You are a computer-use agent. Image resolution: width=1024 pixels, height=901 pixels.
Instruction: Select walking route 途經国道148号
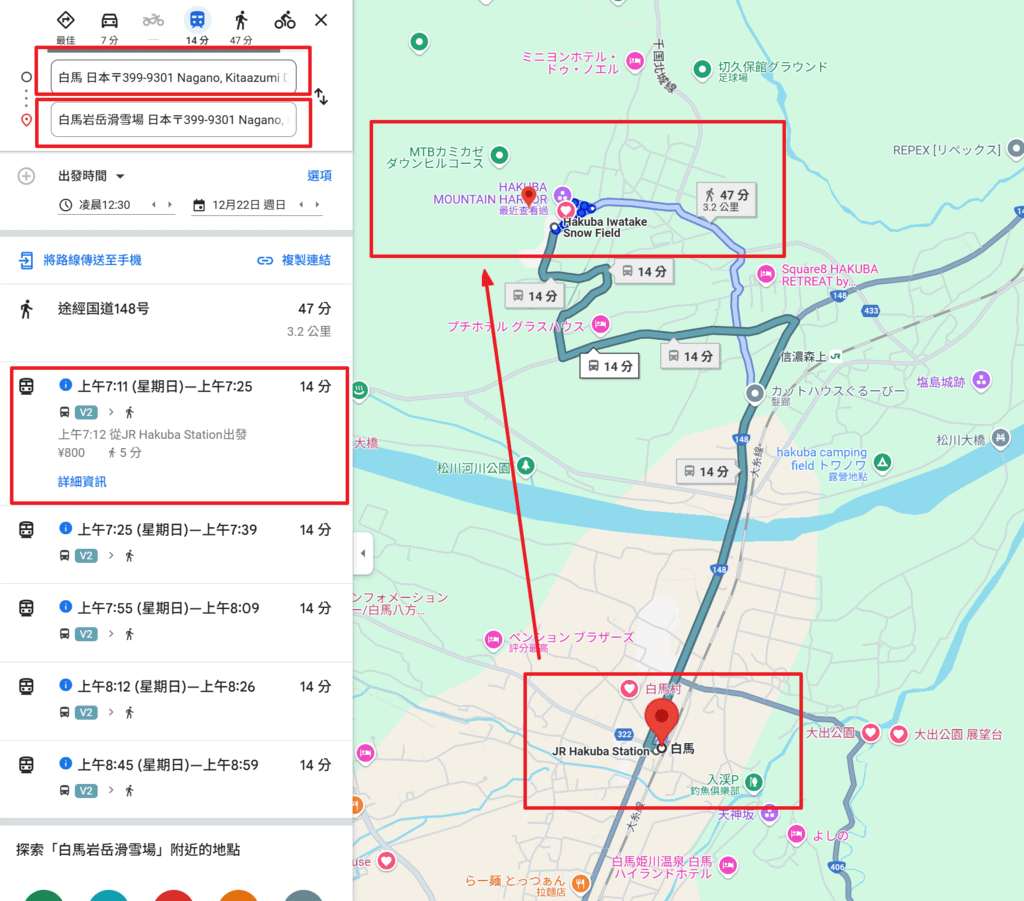(176, 319)
